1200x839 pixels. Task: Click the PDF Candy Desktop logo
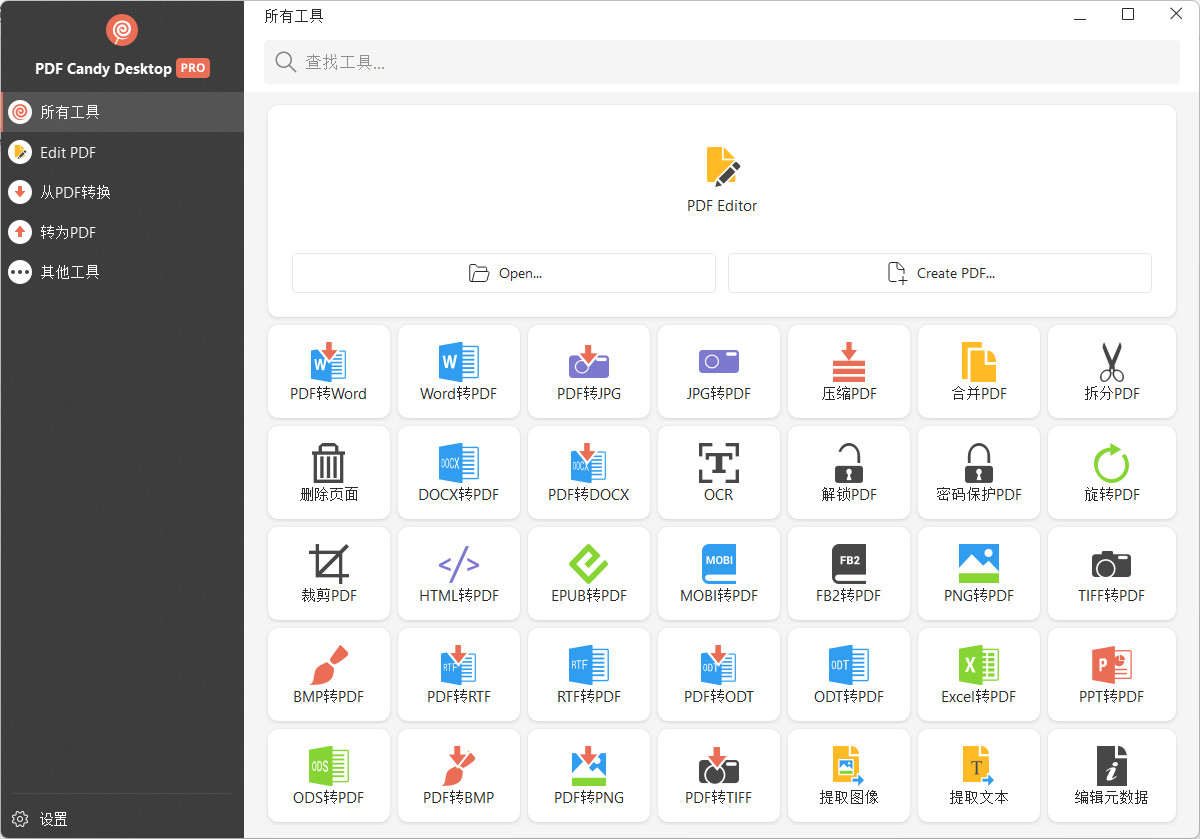click(122, 30)
